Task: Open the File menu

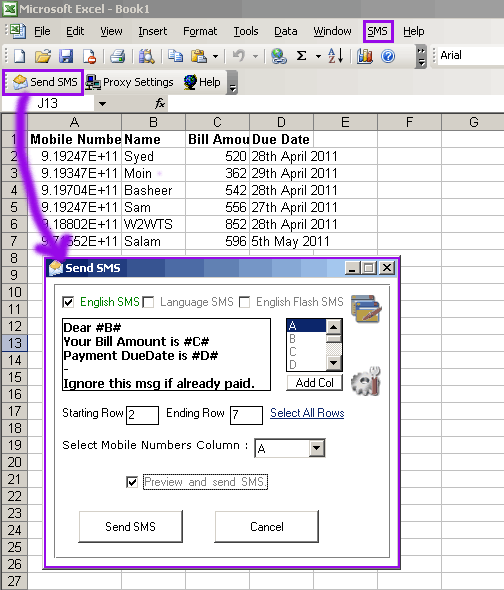Action: 42,31
